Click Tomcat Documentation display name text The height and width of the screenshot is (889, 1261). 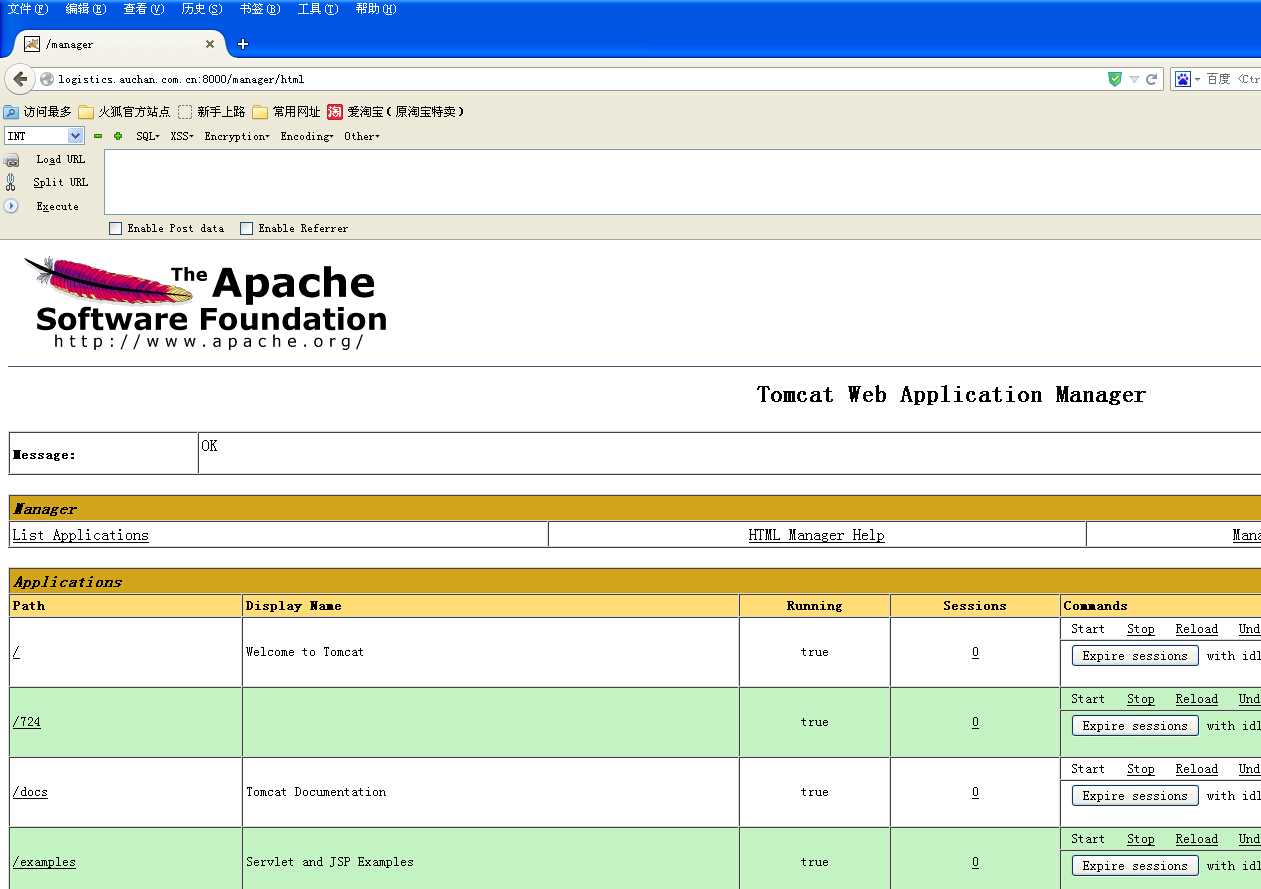click(x=316, y=792)
